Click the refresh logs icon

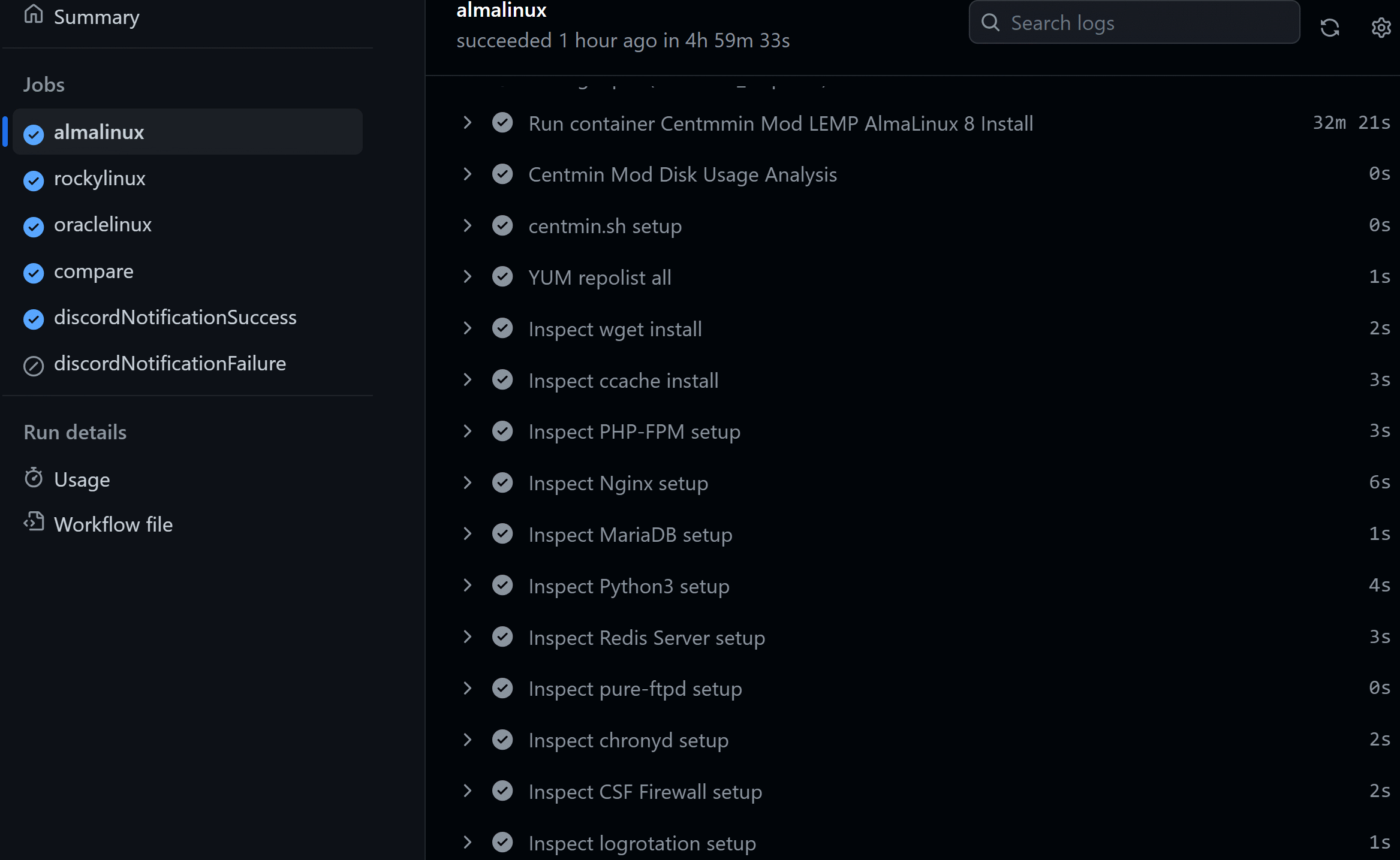point(1329,28)
